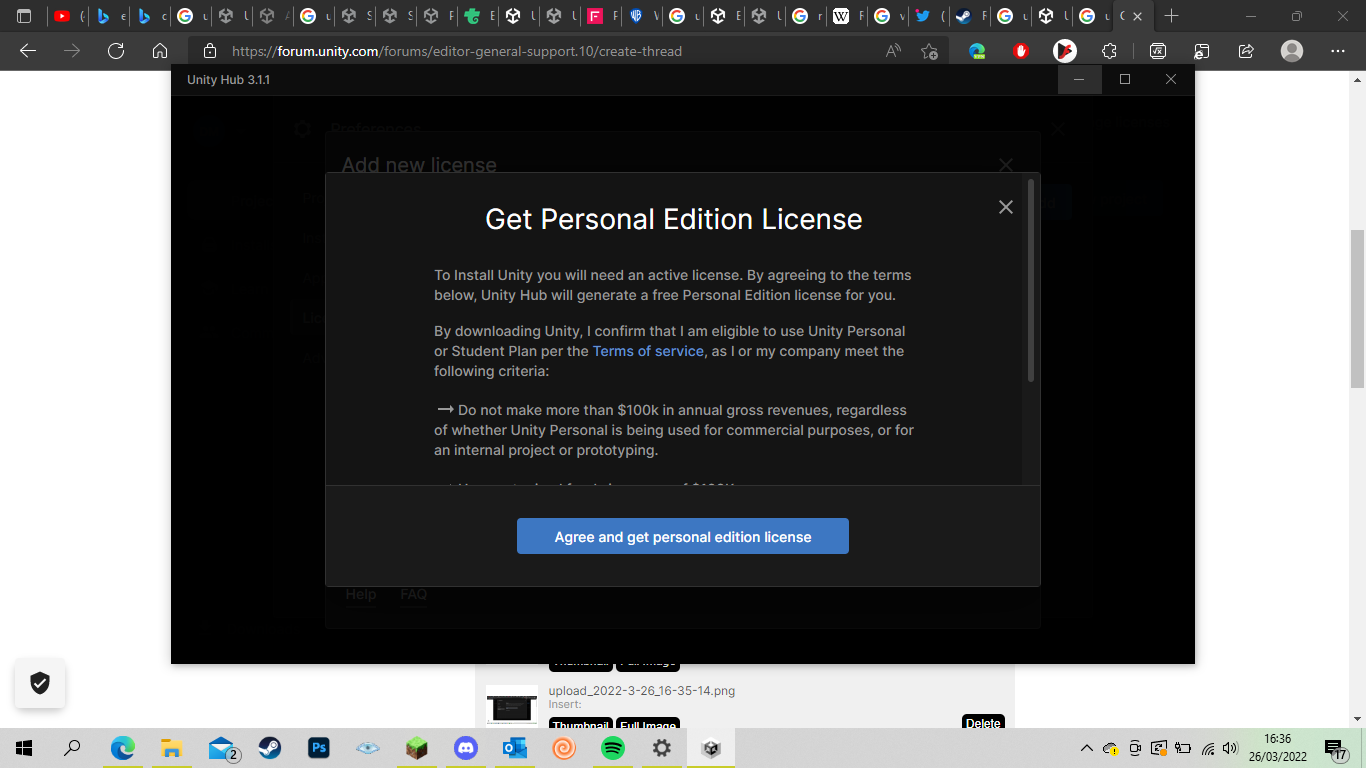Click the dimmed FAQ link in Unity Hub
This screenshot has height=768, width=1366.
pyautogui.click(x=414, y=594)
